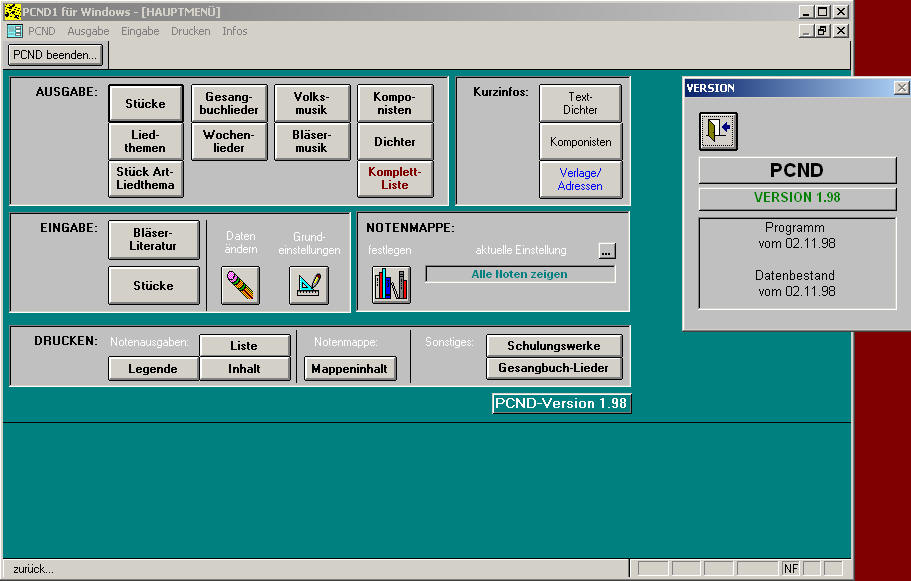911x581 pixels.
Task: Print the Mappeninhalt
Action: [x=350, y=369]
